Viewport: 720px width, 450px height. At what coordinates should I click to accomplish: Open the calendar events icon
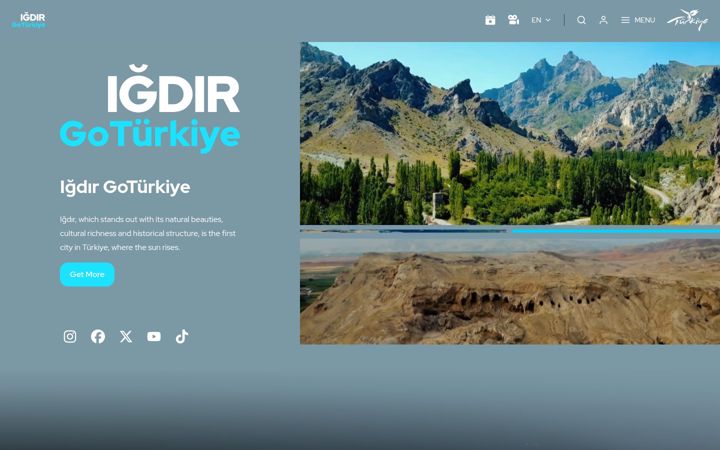(490, 20)
